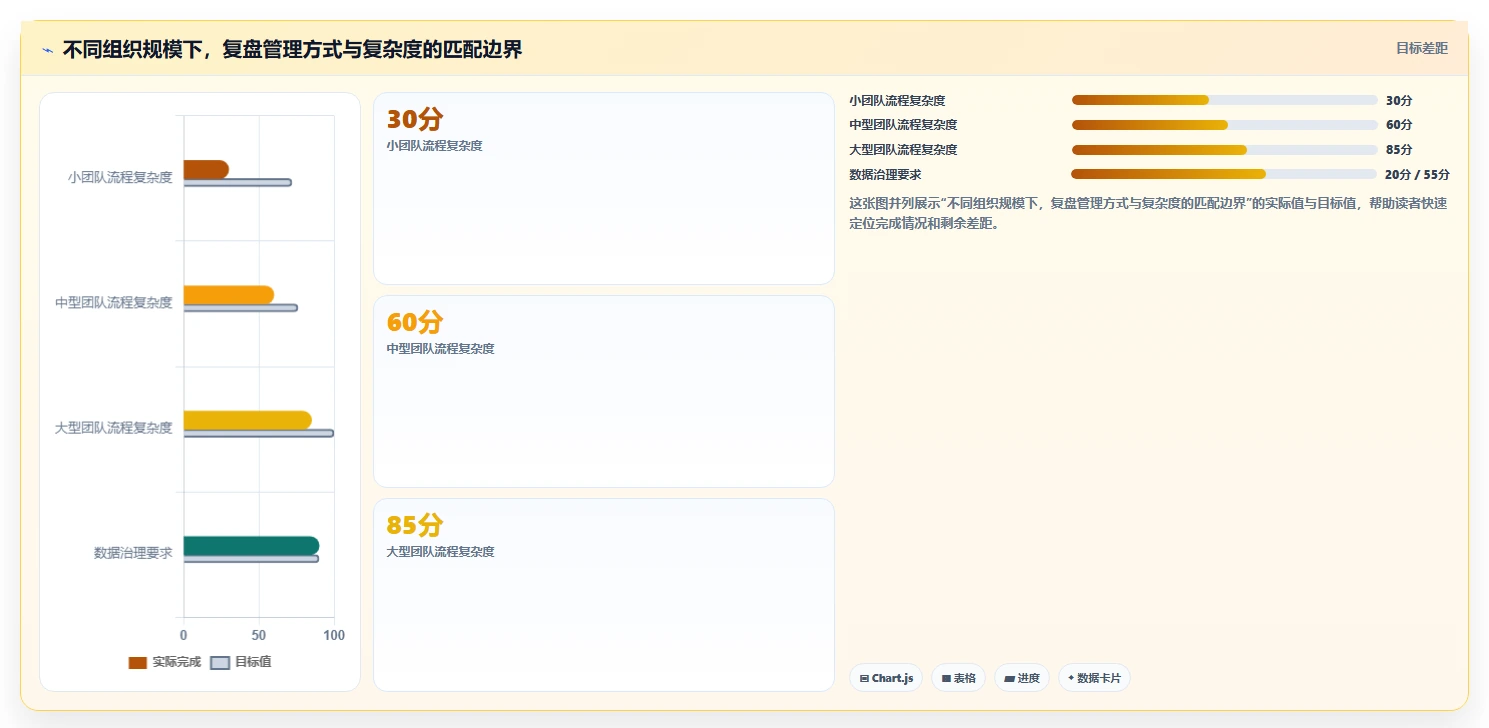Click the lightning icon beside the title
This screenshot has width=1489, height=728.
pyautogui.click(x=48, y=50)
